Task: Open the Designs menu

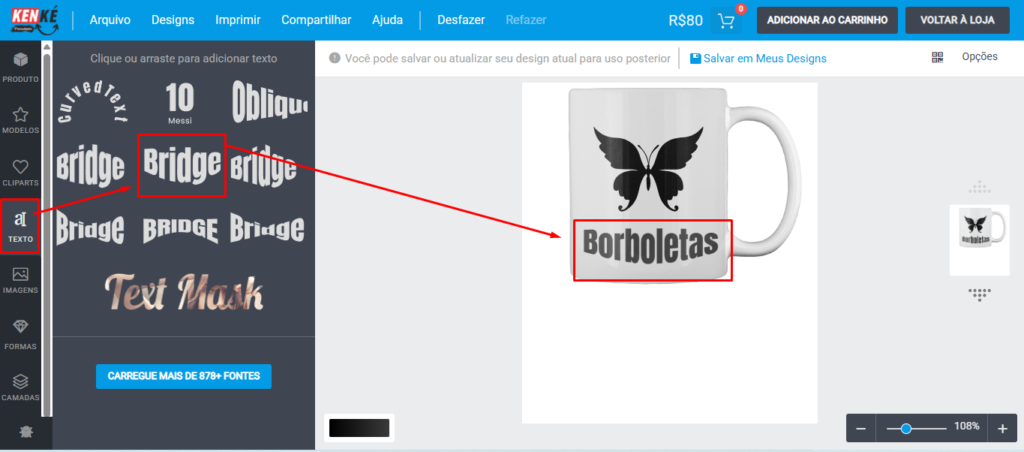Action: tap(173, 20)
